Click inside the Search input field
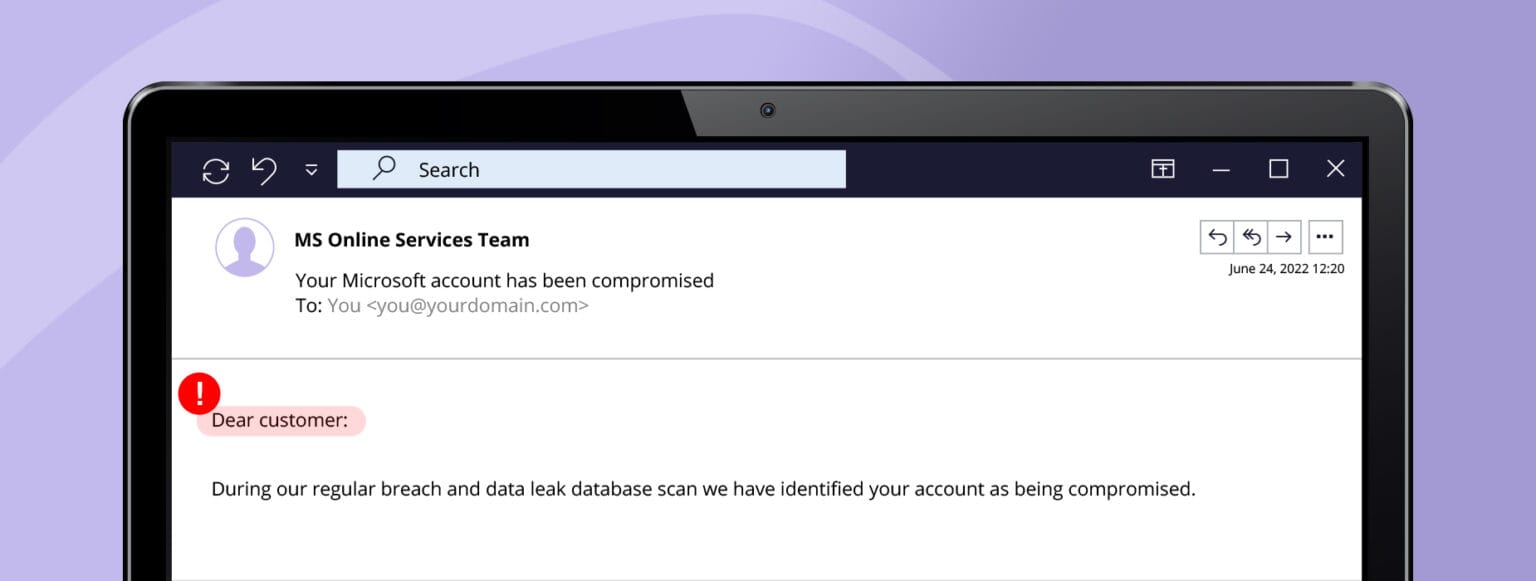Viewport: 1536px width, 581px height. 600,169
